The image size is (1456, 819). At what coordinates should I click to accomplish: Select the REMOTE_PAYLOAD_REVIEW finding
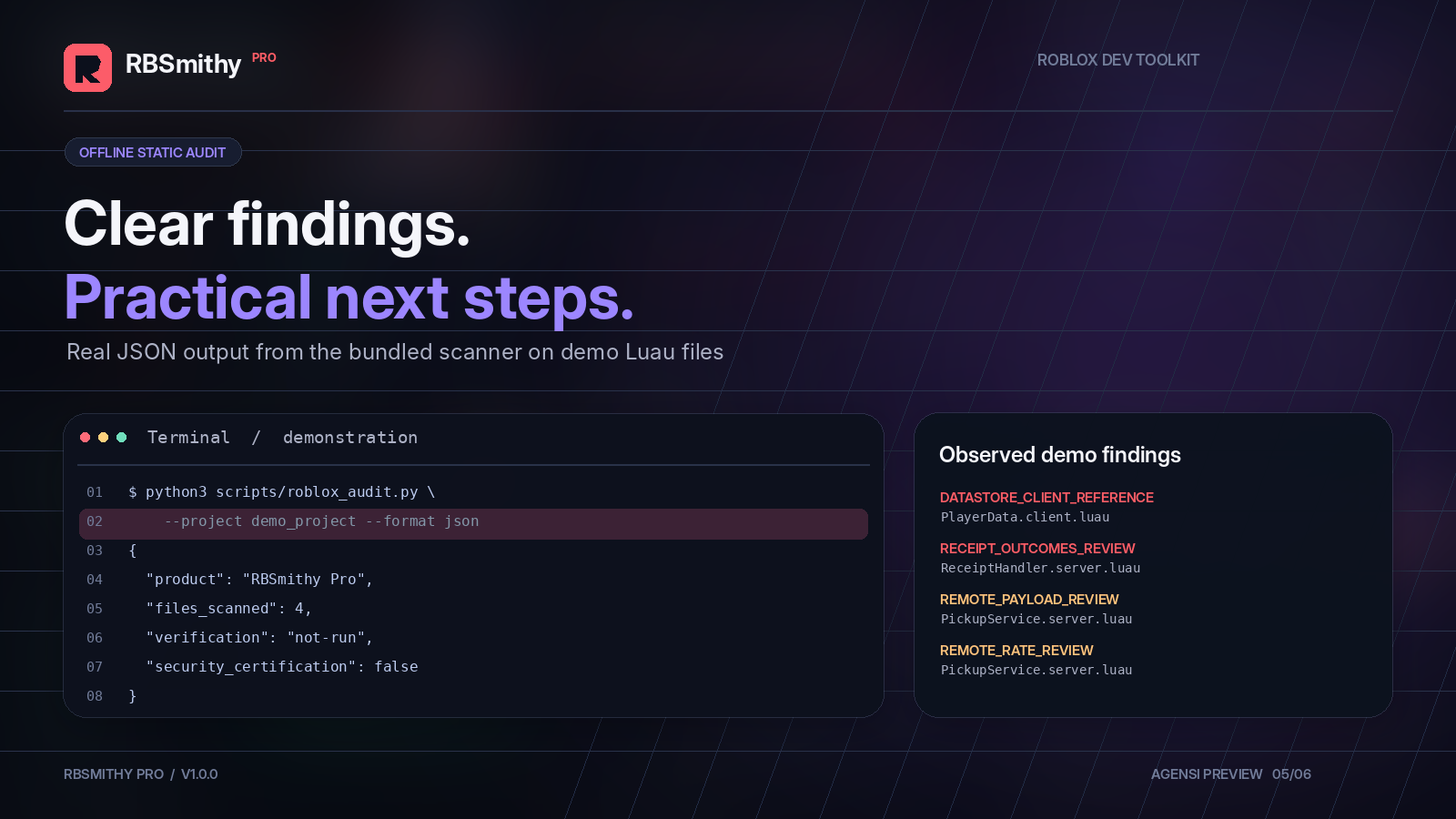[1029, 600]
